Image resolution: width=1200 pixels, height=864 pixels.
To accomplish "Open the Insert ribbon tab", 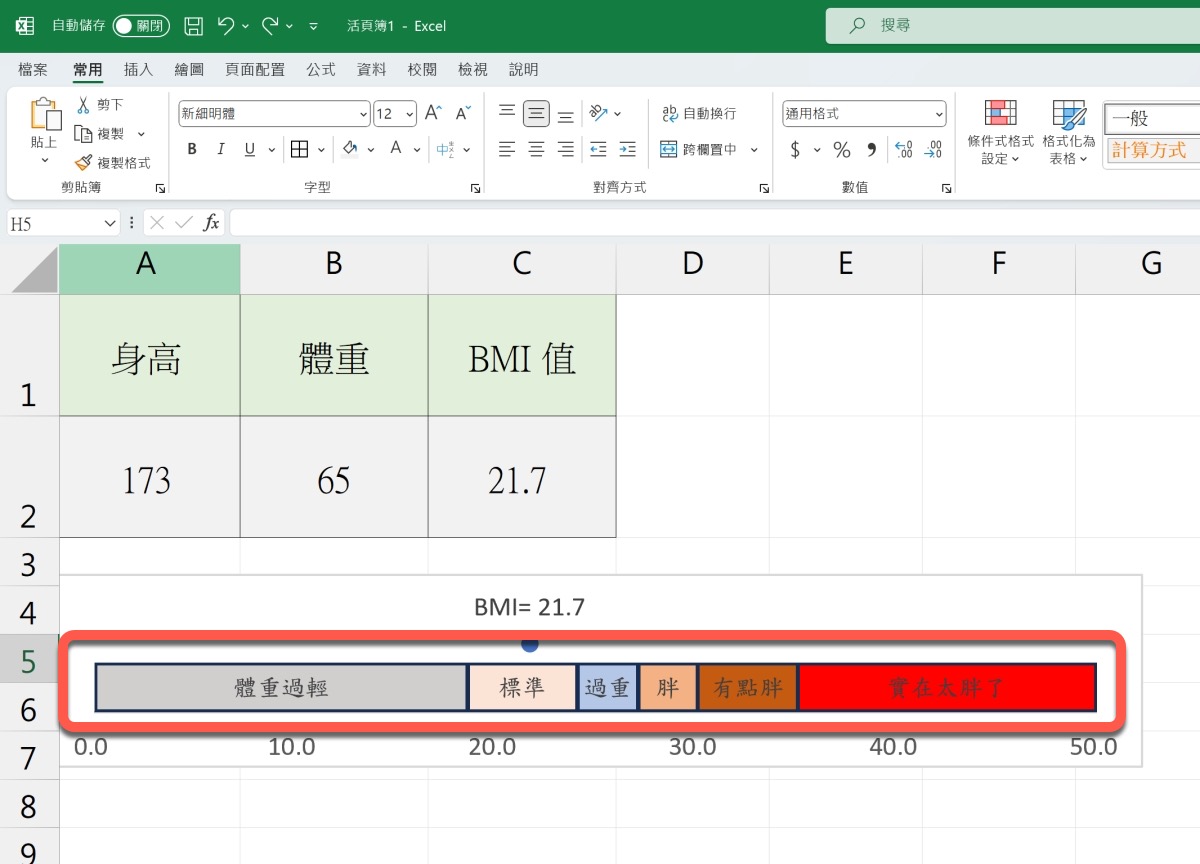I will point(138,69).
